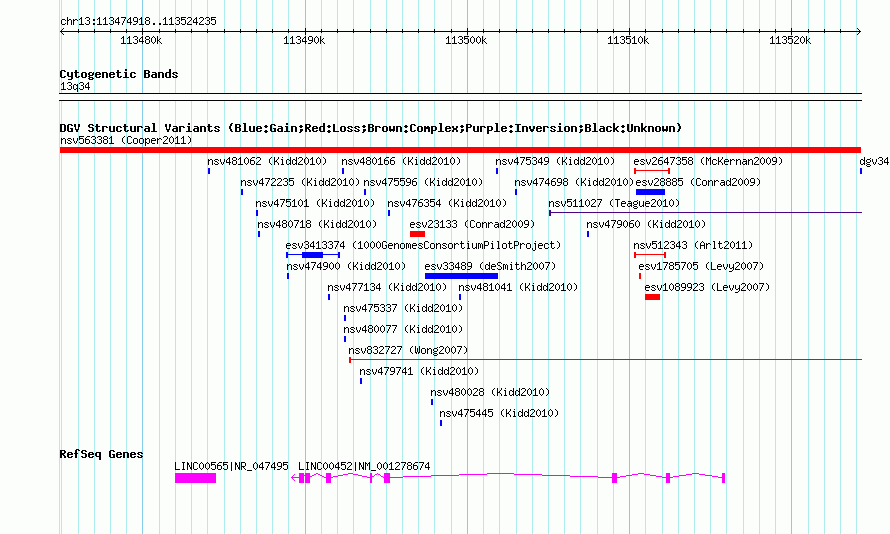Image resolution: width=890 pixels, height=534 pixels.
Task: Select the nsv479060 (Kidd2010) label
Action: (646, 224)
